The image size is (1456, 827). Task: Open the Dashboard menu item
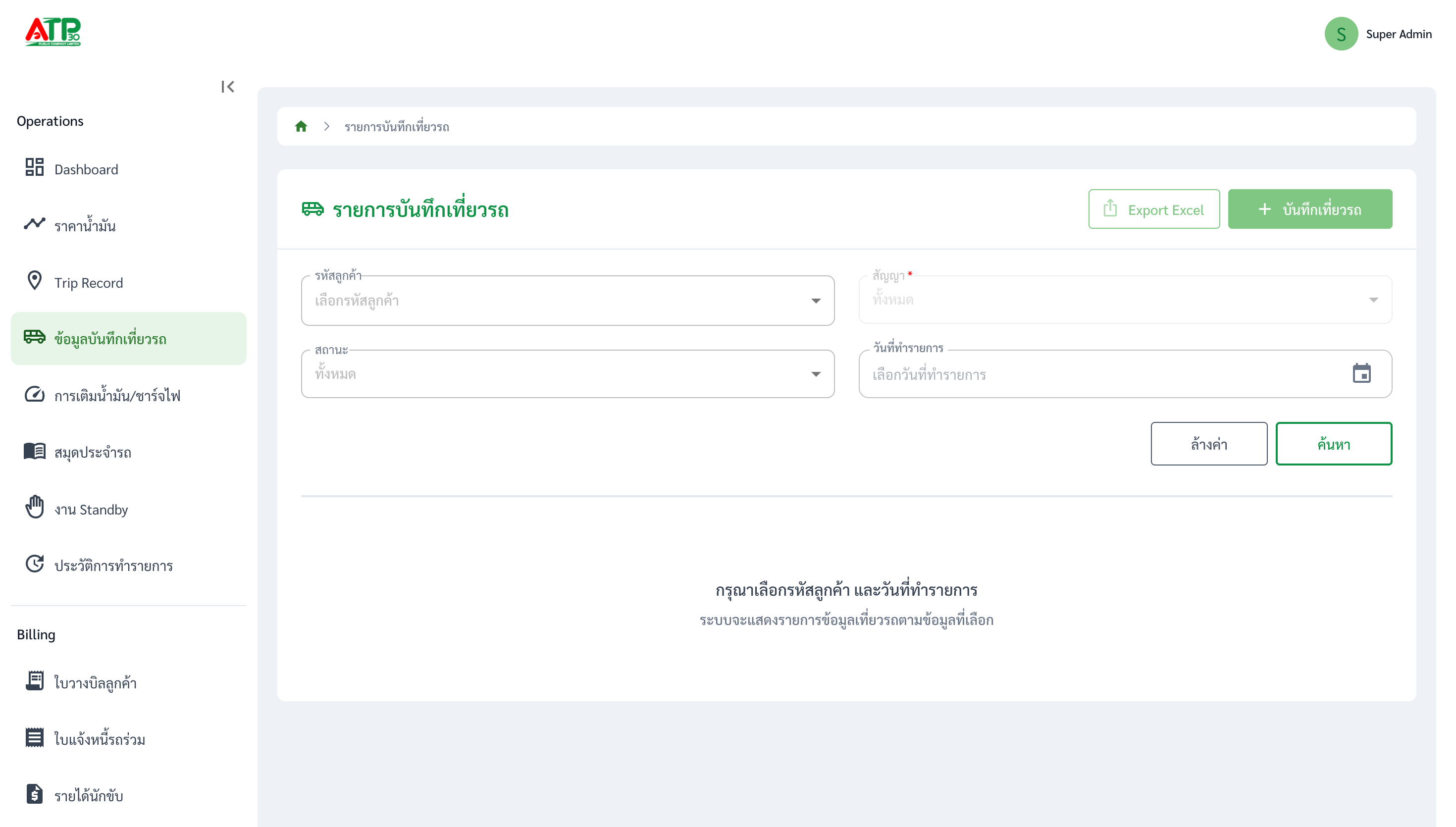pyautogui.click(x=128, y=169)
